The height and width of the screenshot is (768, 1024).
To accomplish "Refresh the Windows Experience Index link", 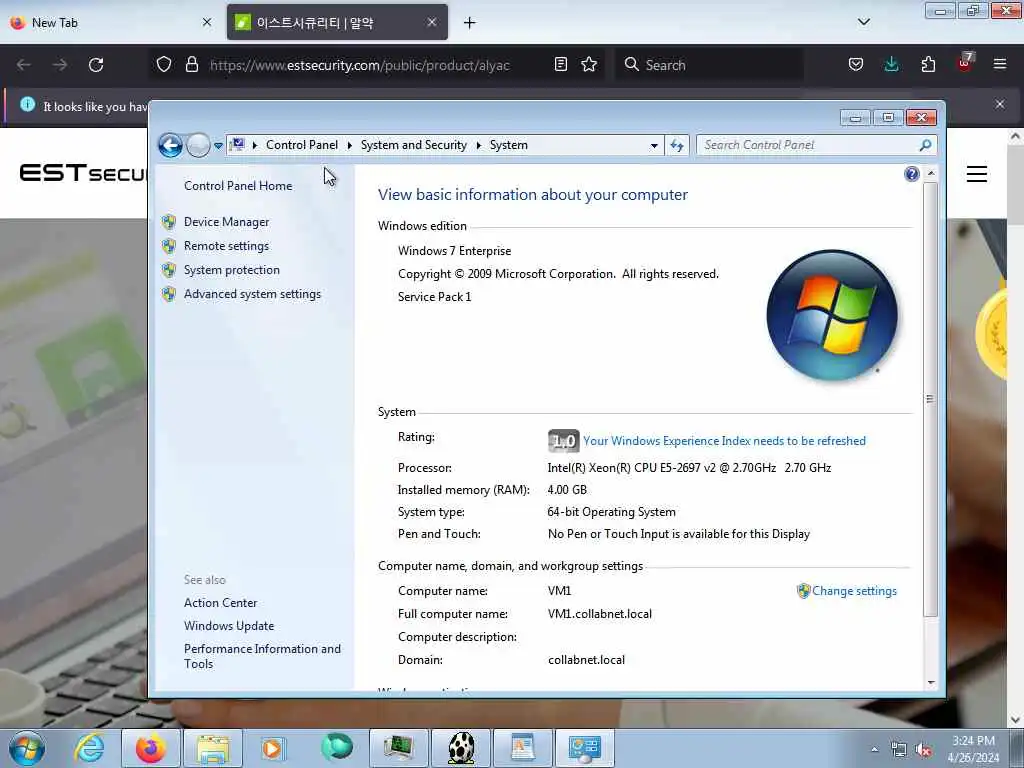I will [724, 441].
